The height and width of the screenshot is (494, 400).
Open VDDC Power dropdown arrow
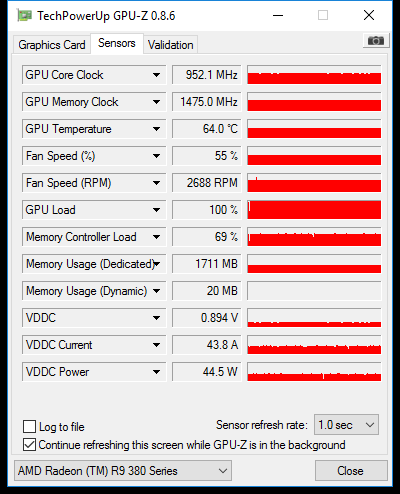coord(156,372)
